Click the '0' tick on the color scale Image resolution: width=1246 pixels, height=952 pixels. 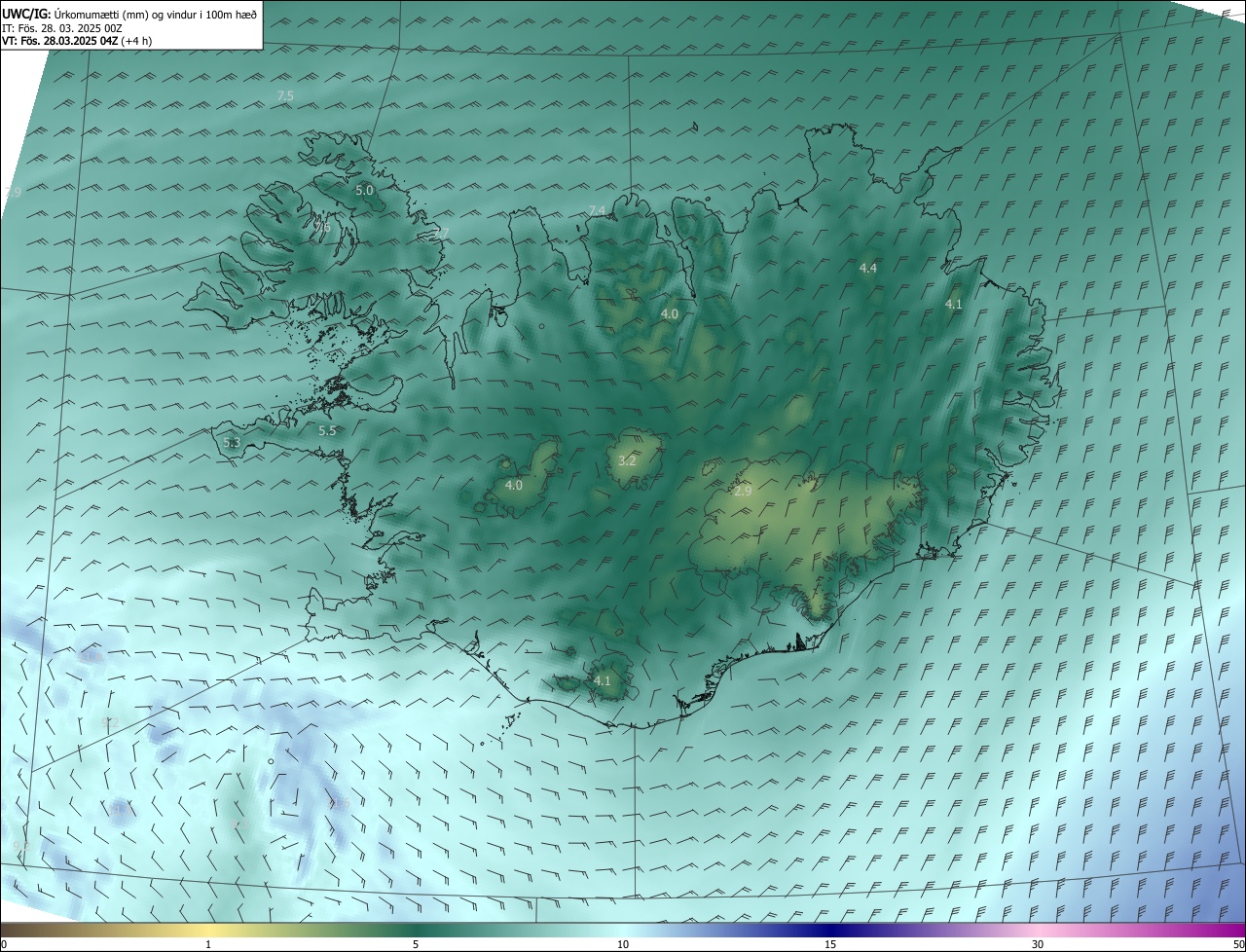[x=4, y=944]
